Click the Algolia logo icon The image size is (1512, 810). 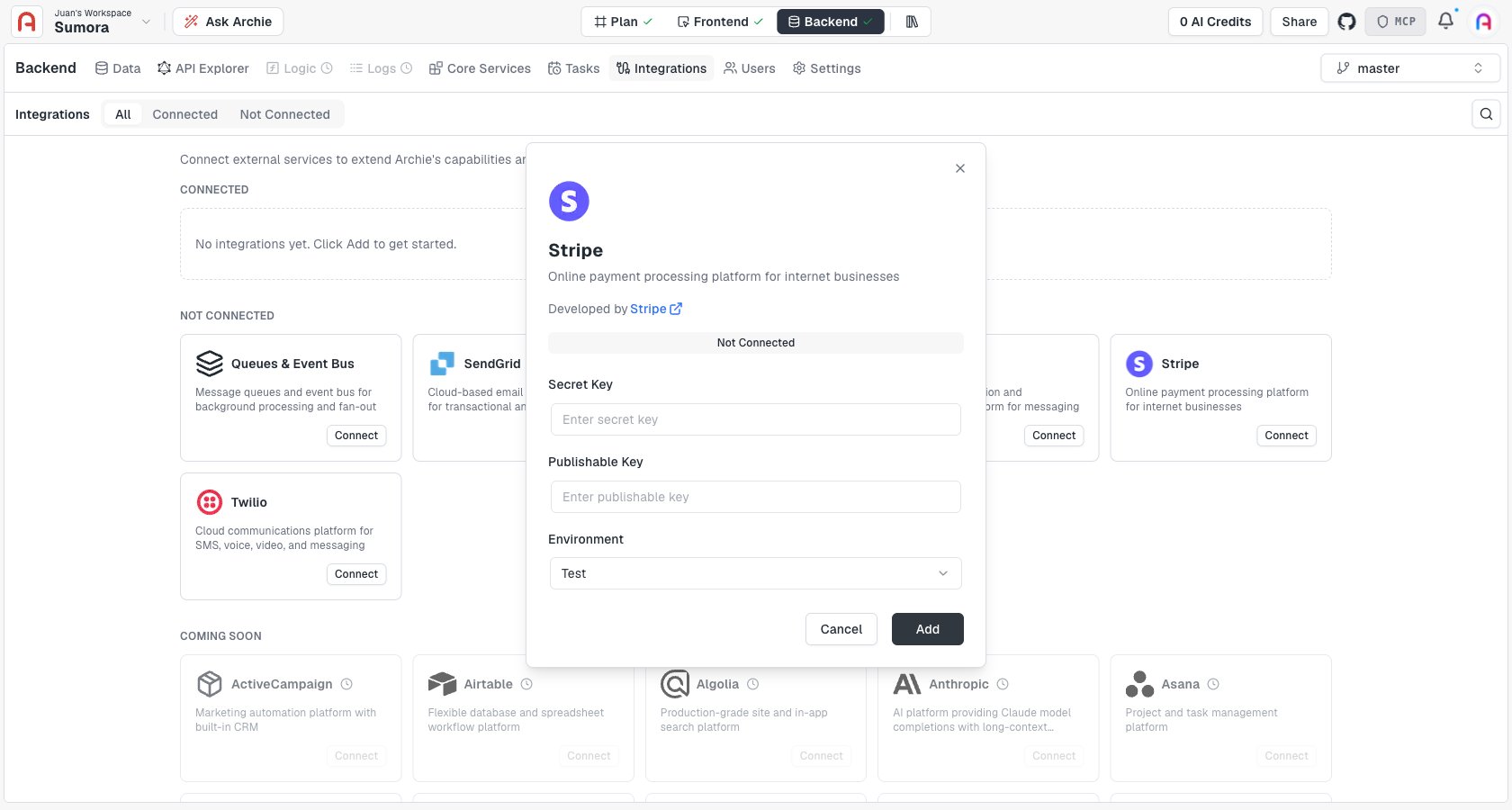[x=675, y=684]
